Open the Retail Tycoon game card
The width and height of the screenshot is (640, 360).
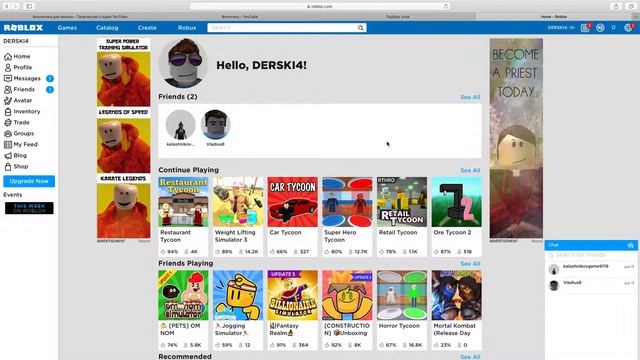pyautogui.click(x=402, y=216)
